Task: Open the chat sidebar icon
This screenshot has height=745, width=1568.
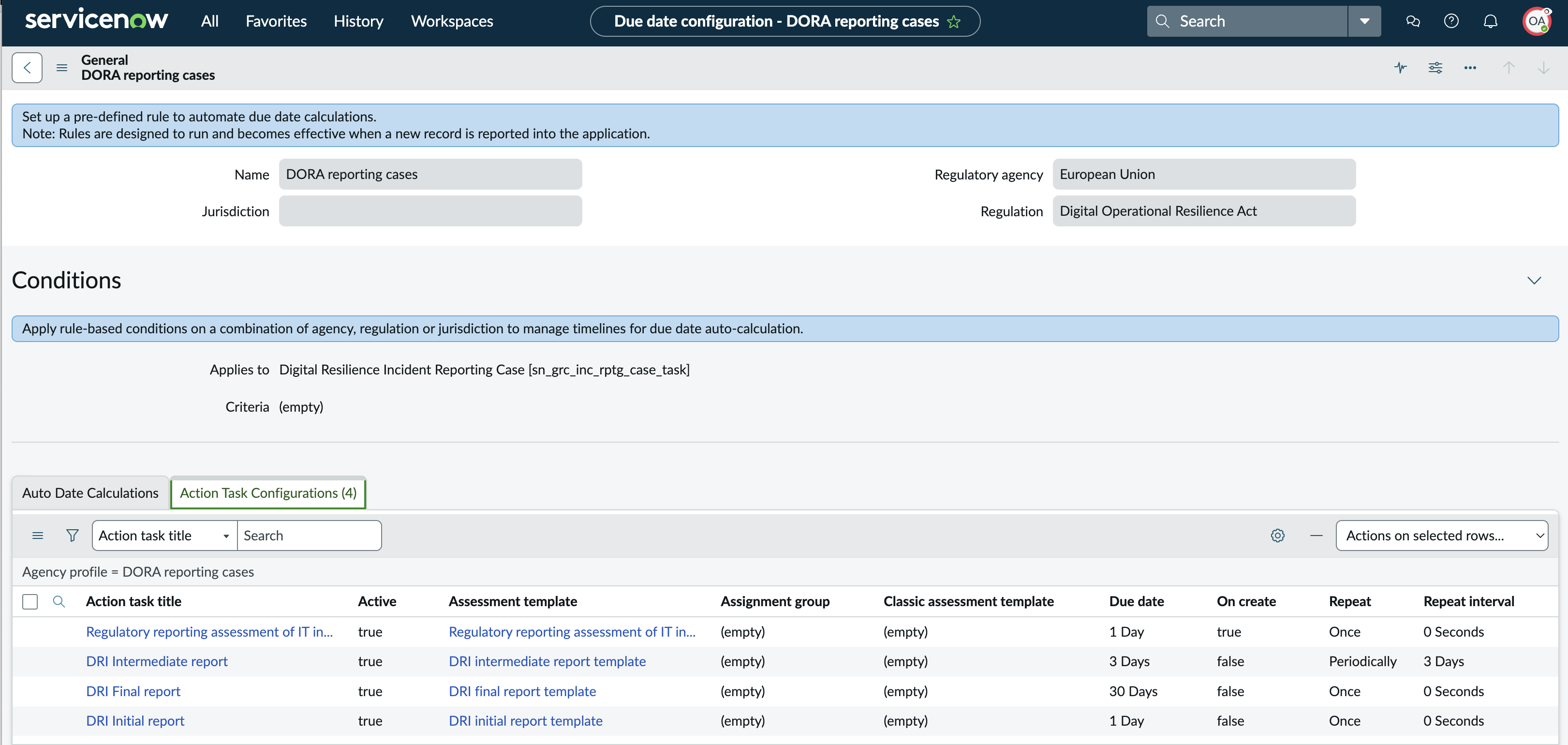Action: point(1413,21)
